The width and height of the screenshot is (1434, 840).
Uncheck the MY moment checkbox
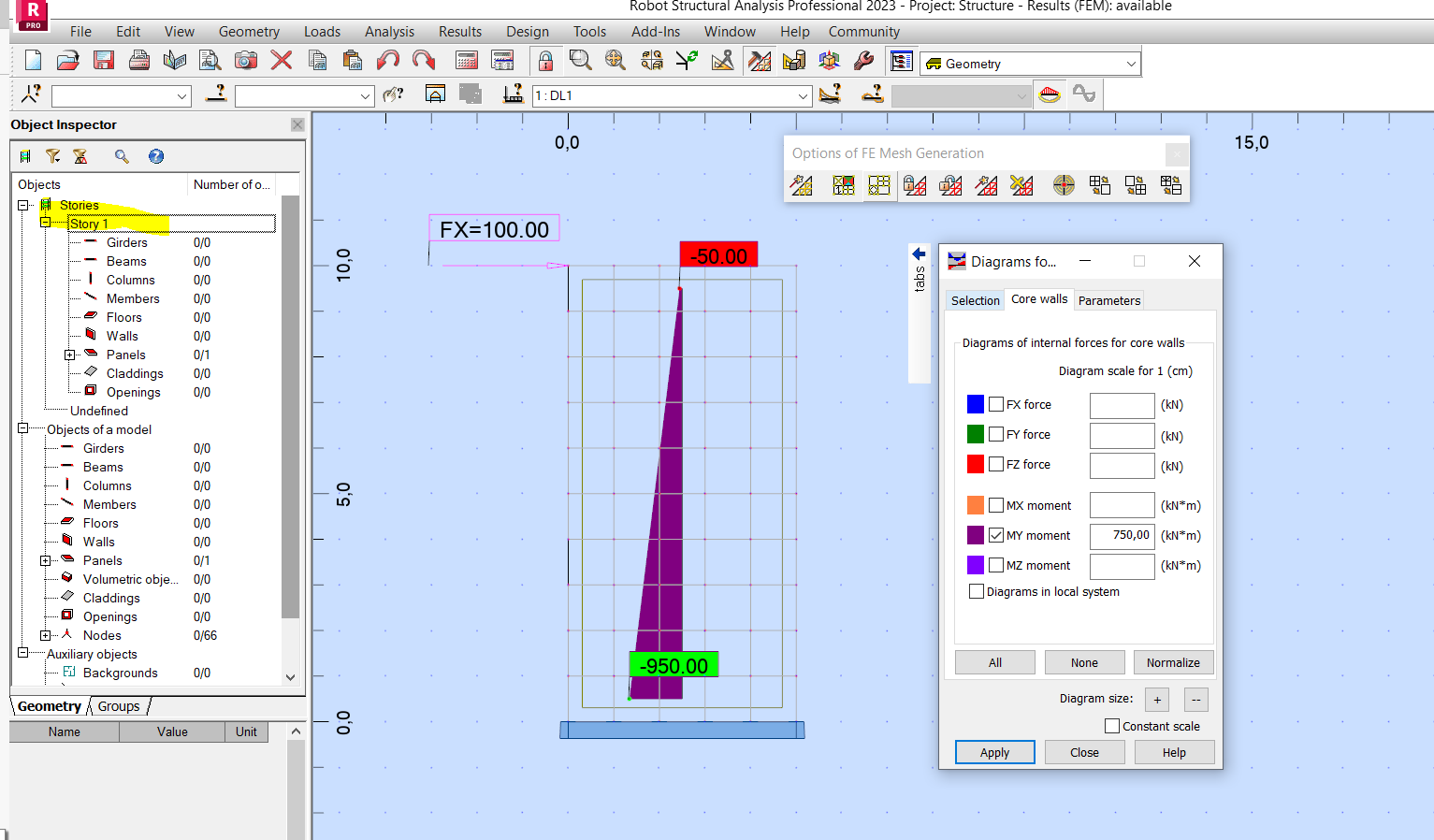pyautogui.click(x=994, y=535)
